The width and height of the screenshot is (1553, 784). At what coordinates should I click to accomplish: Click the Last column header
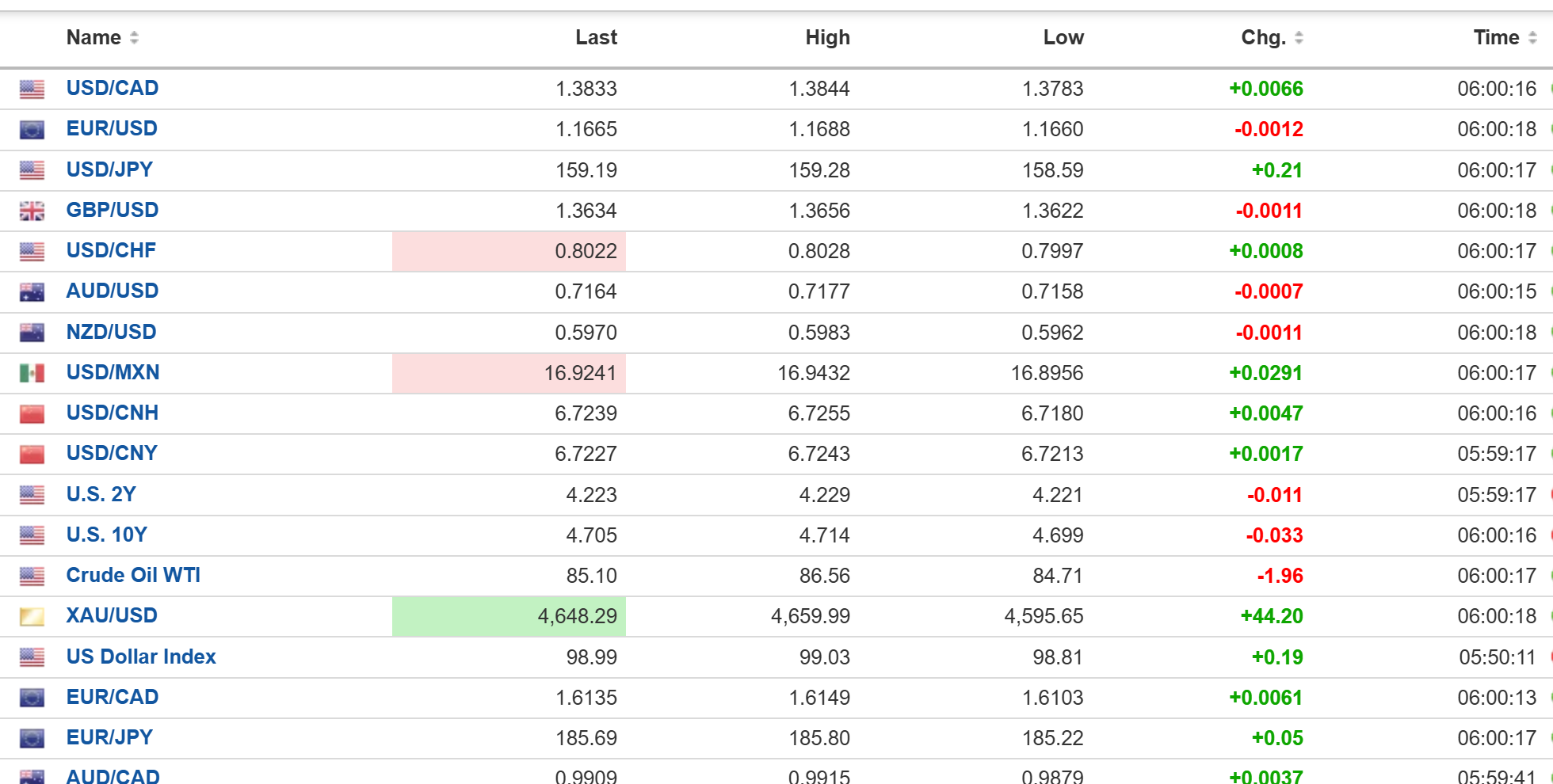pyautogui.click(x=596, y=37)
